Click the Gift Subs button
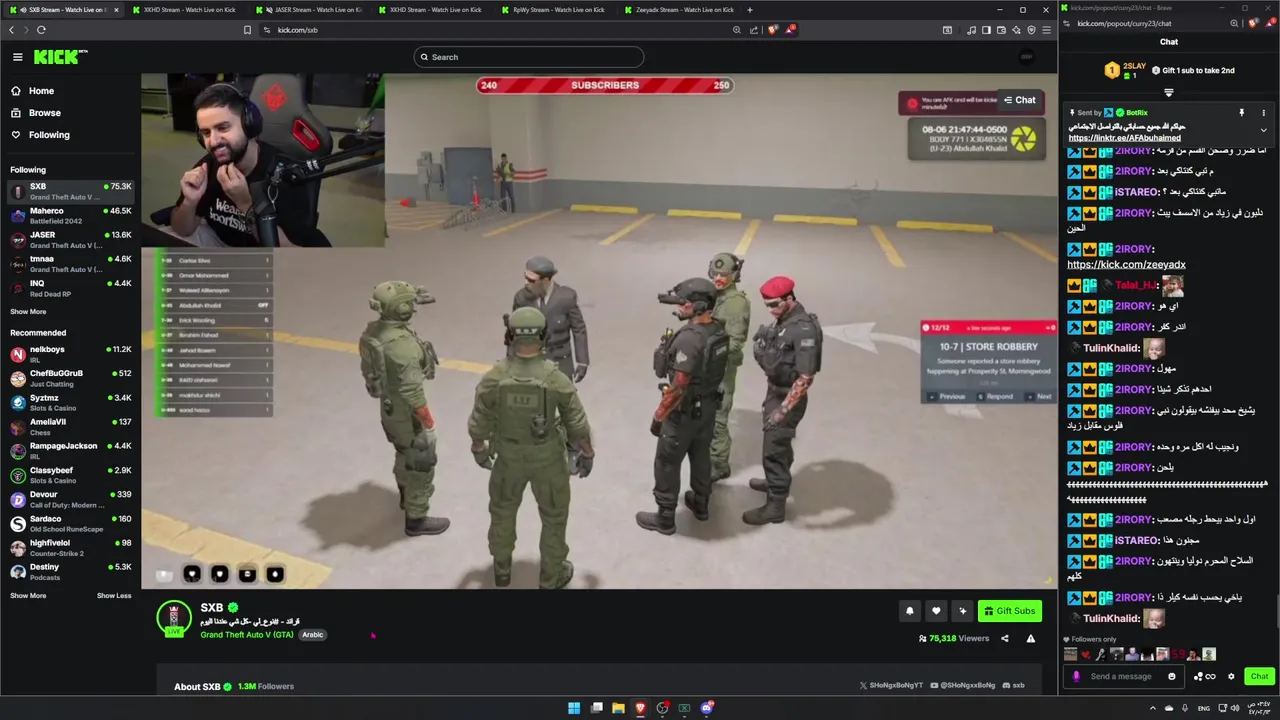 click(x=1010, y=611)
